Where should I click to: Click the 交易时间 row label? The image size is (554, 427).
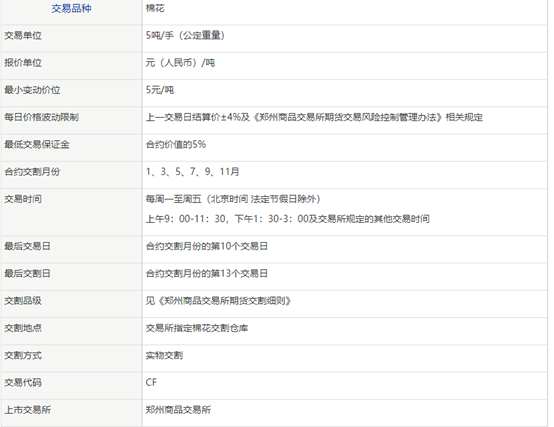tap(23, 199)
